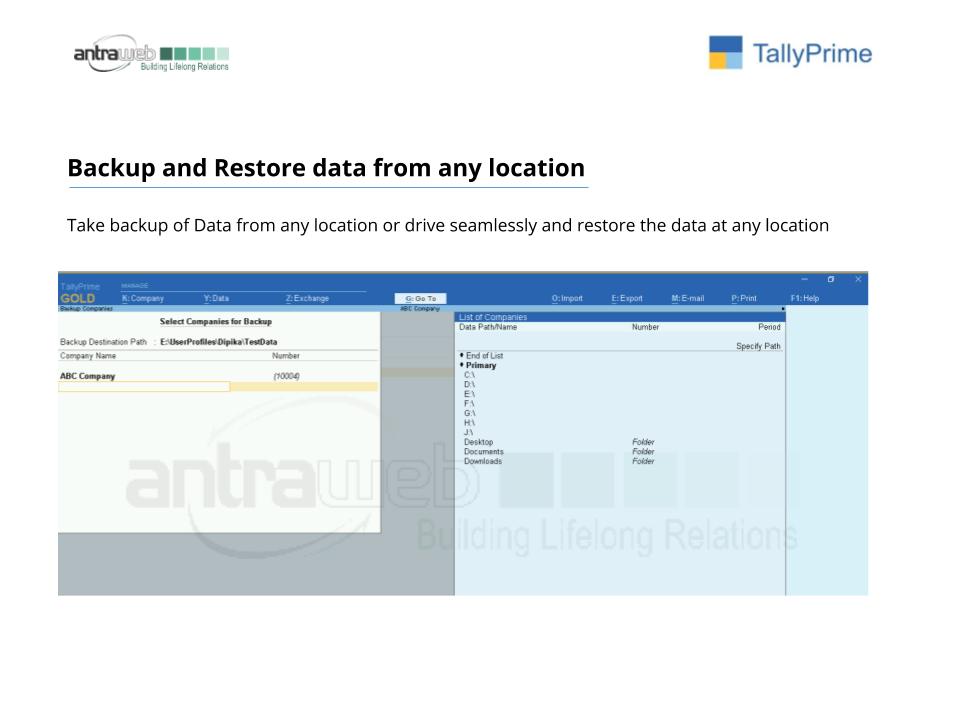
Task: Open the O: Import menu
Action: coord(567,298)
